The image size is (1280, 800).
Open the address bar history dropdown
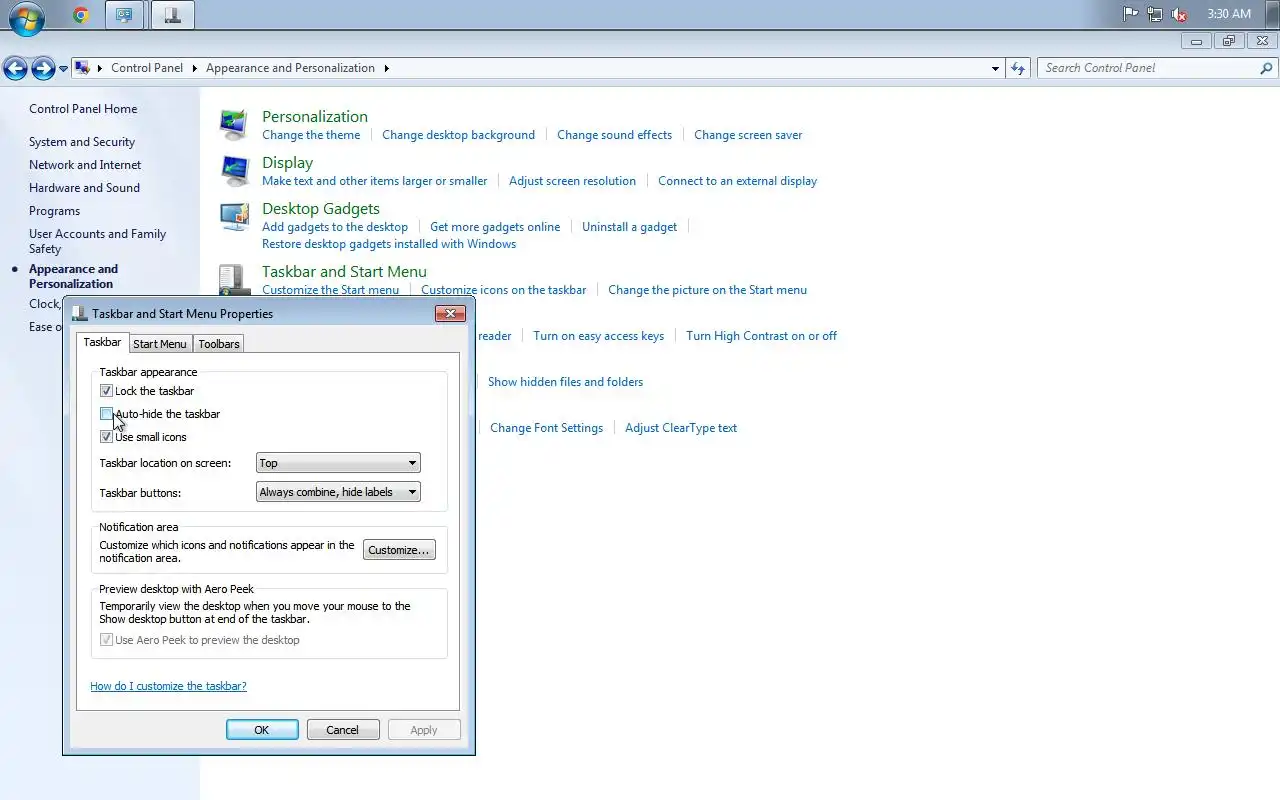click(995, 68)
